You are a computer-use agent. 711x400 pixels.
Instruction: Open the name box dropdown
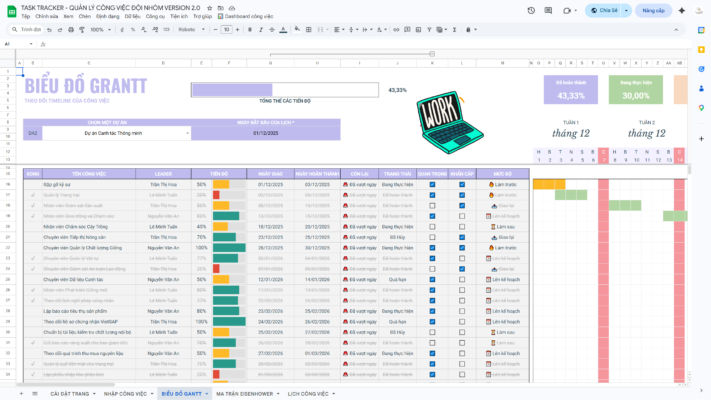point(31,44)
